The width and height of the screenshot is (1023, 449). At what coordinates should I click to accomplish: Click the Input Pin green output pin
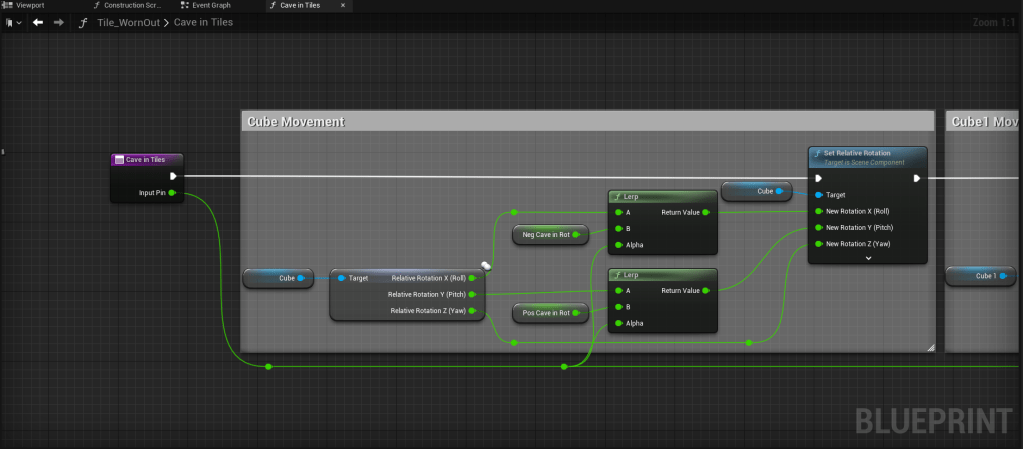172,192
